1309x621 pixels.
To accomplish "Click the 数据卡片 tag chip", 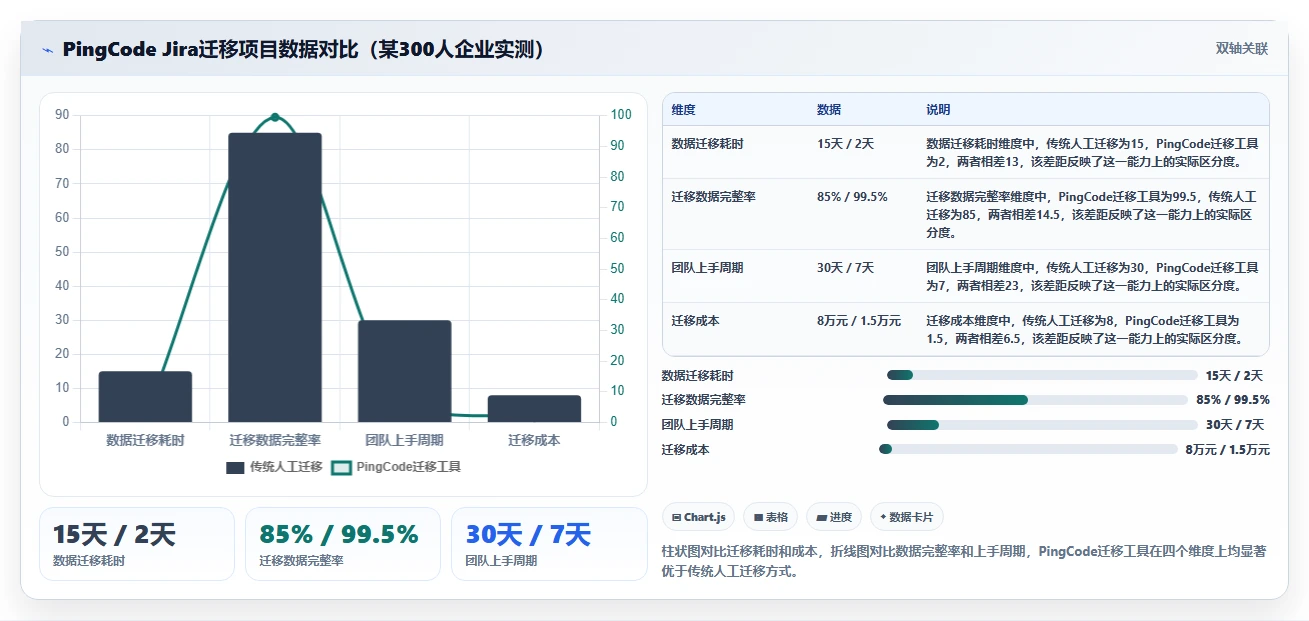I will tap(906, 517).
